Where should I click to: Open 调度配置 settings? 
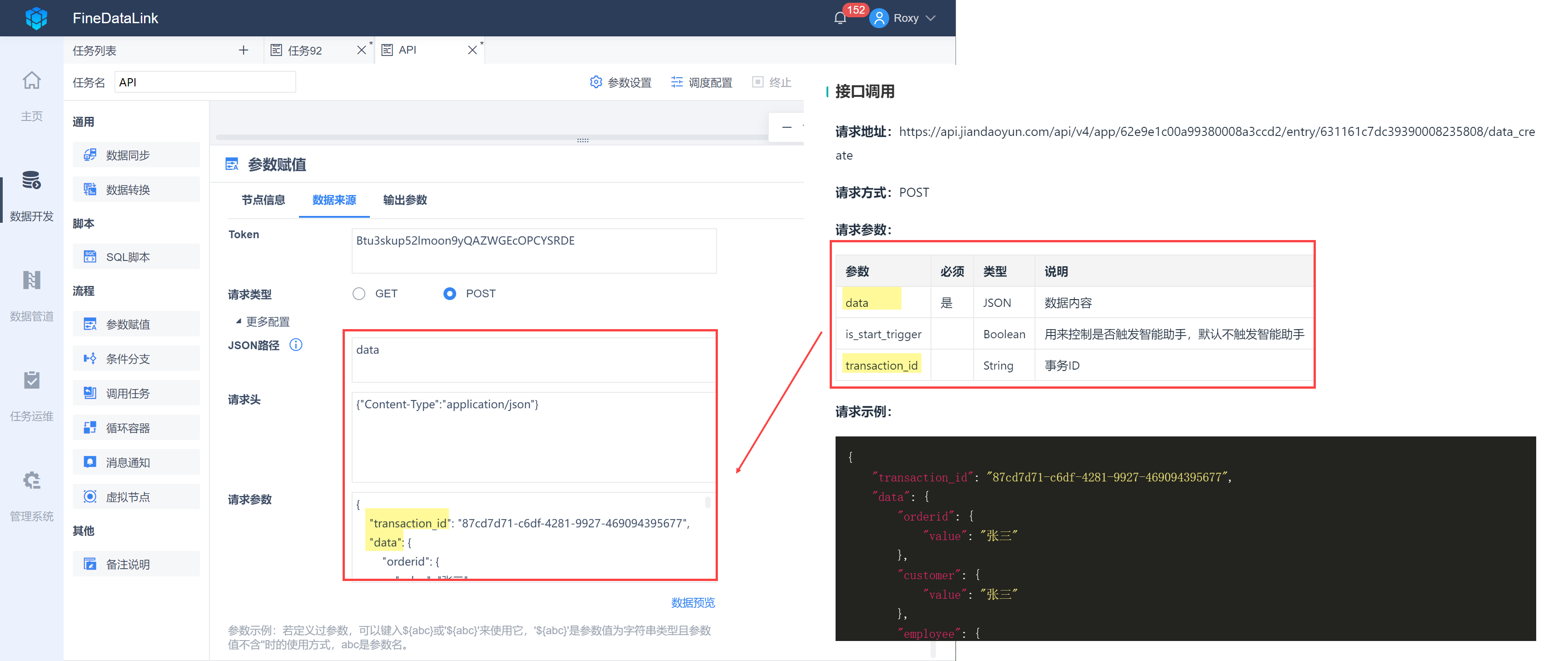(702, 82)
